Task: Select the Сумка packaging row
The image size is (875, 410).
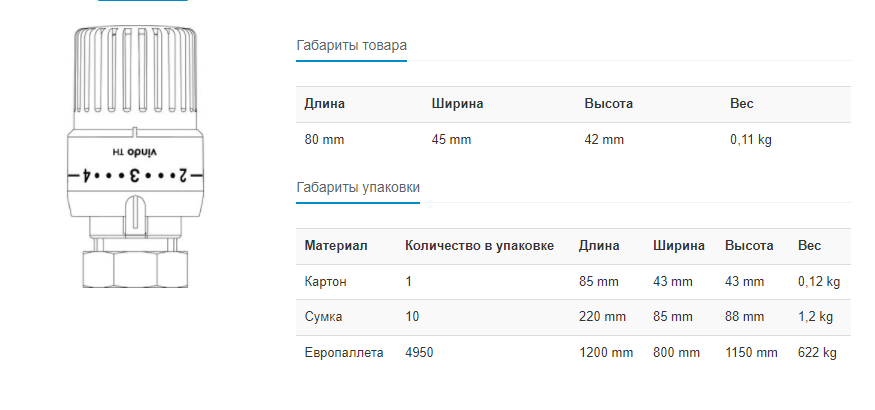Action: pyautogui.click(x=573, y=317)
